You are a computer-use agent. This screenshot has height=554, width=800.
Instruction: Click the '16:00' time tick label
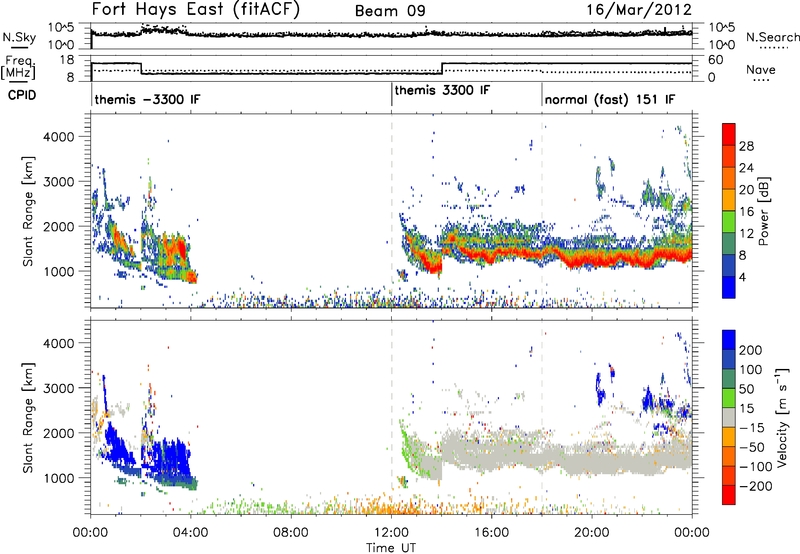coord(491,533)
